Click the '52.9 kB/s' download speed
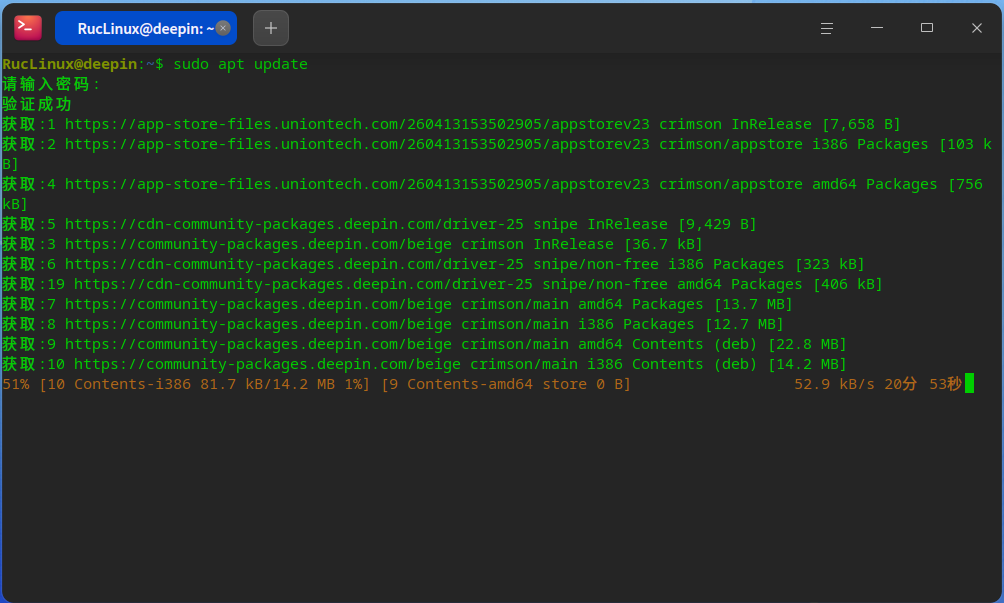This screenshot has height=603, width=1004. (x=834, y=385)
